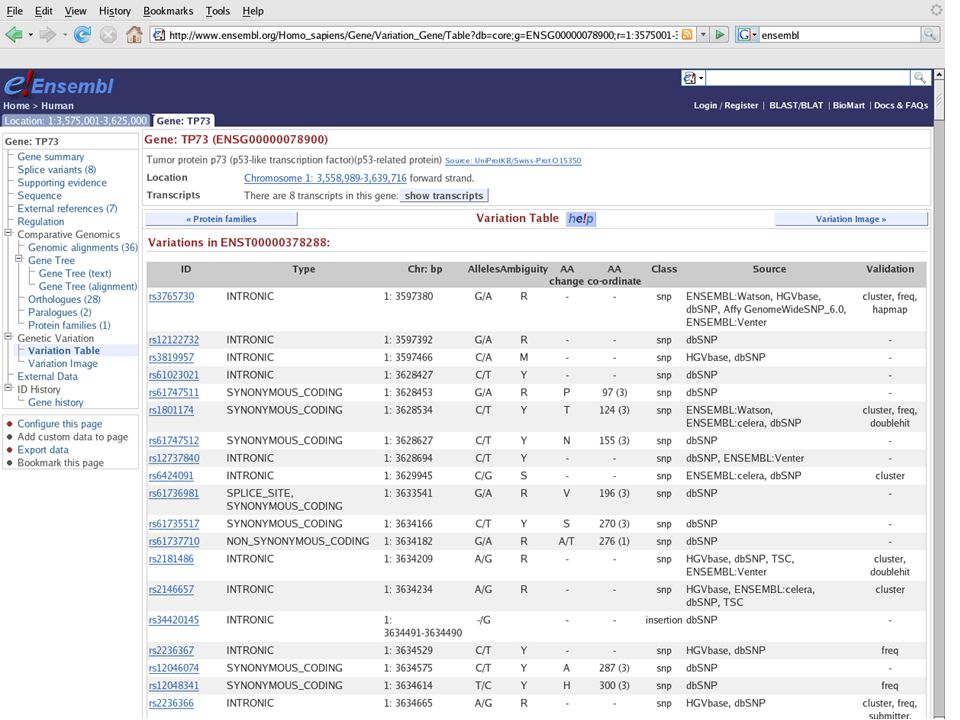Collapse the Comparative Genomics tree node
Viewport: 960px width, 720px height.
point(9,233)
